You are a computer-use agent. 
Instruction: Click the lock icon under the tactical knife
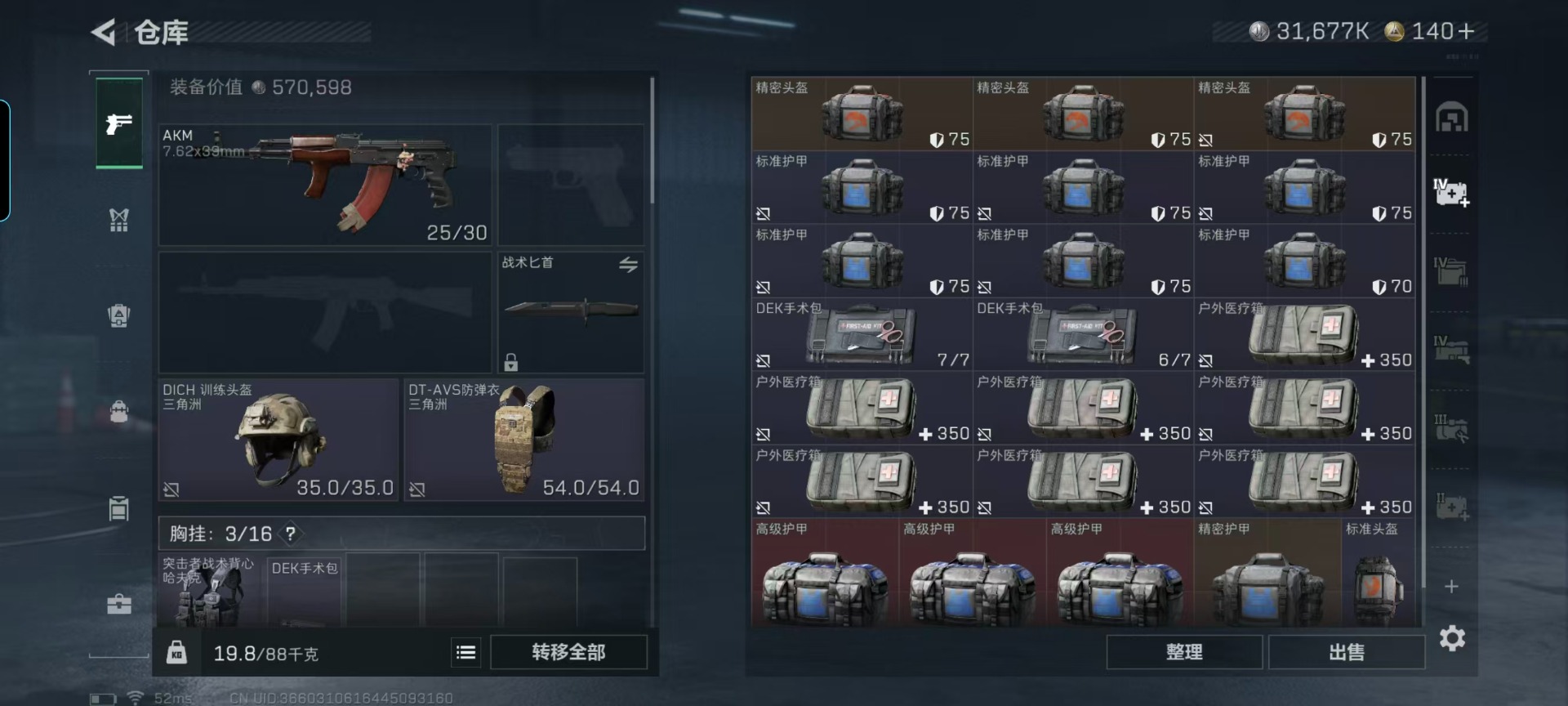[x=511, y=361]
